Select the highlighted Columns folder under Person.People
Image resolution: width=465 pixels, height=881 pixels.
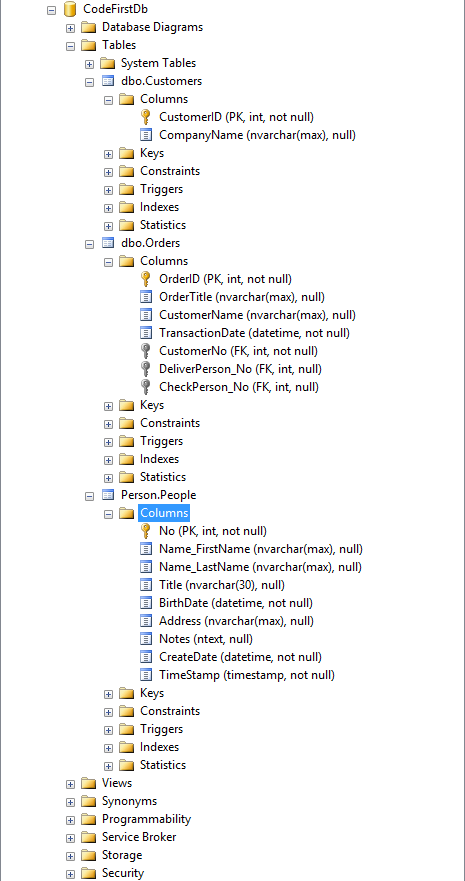click(164, 513)
